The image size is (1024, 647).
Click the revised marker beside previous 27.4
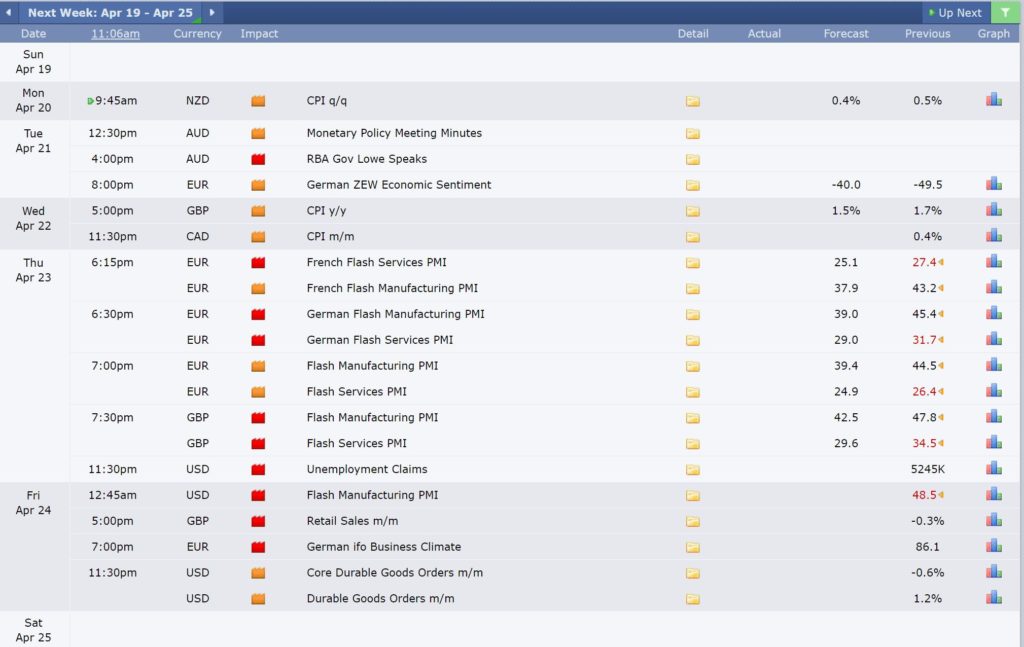(x=941, y=262)
